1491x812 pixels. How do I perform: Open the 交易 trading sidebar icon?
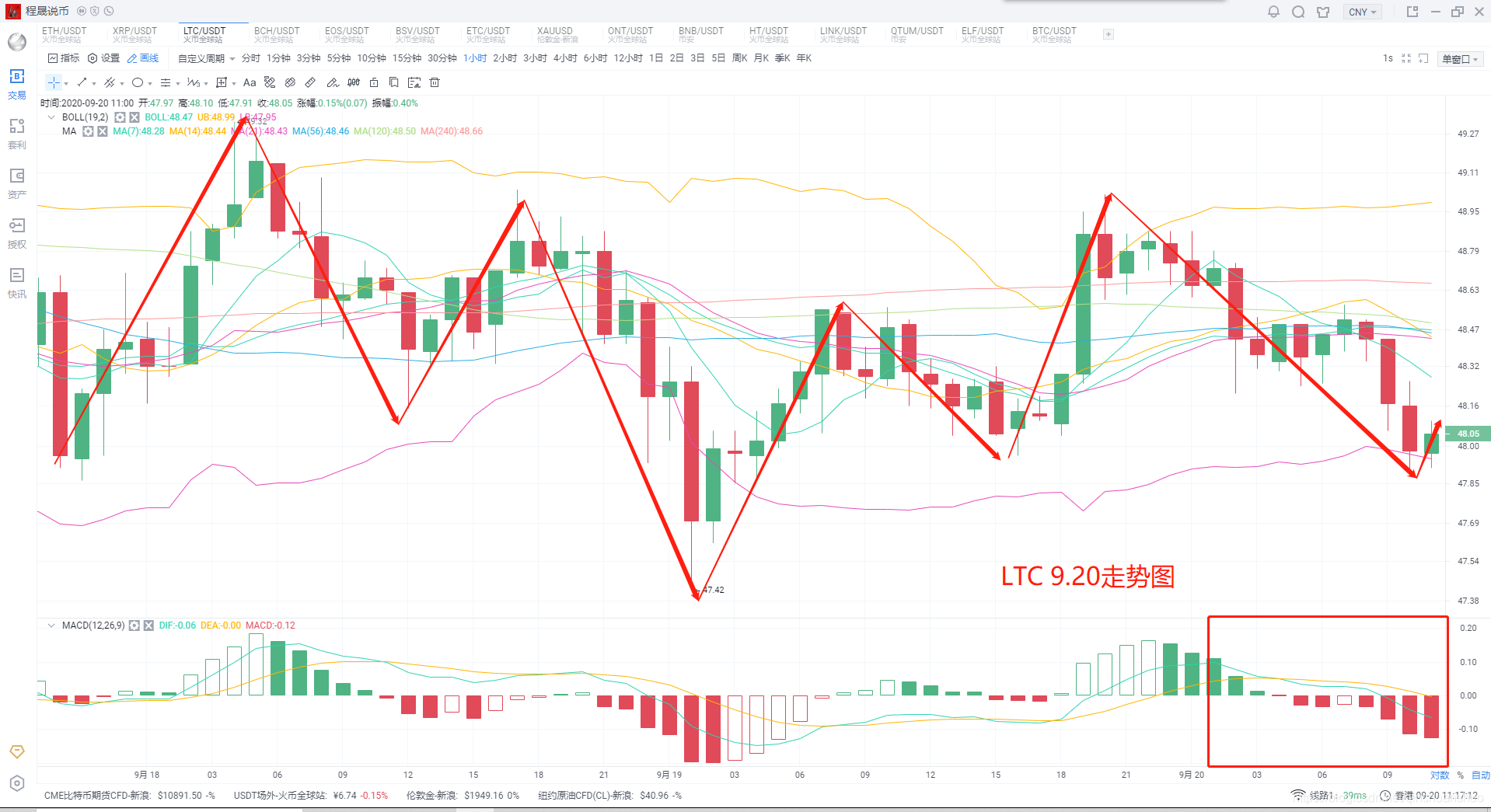coord(17,84)
